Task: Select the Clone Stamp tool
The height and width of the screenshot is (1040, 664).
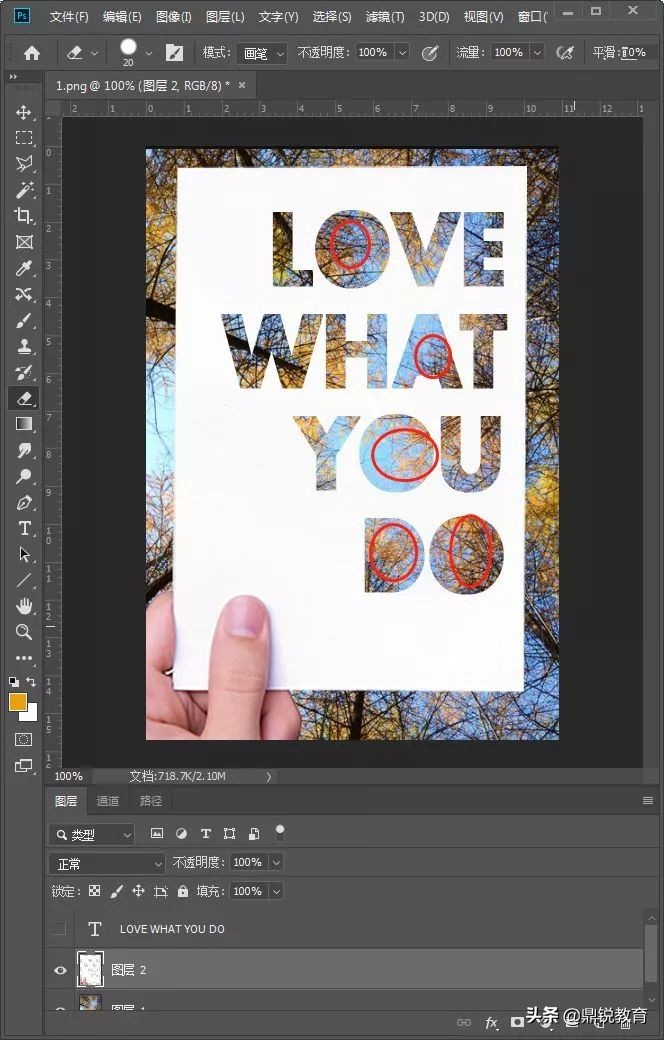Action: (24, 346)
